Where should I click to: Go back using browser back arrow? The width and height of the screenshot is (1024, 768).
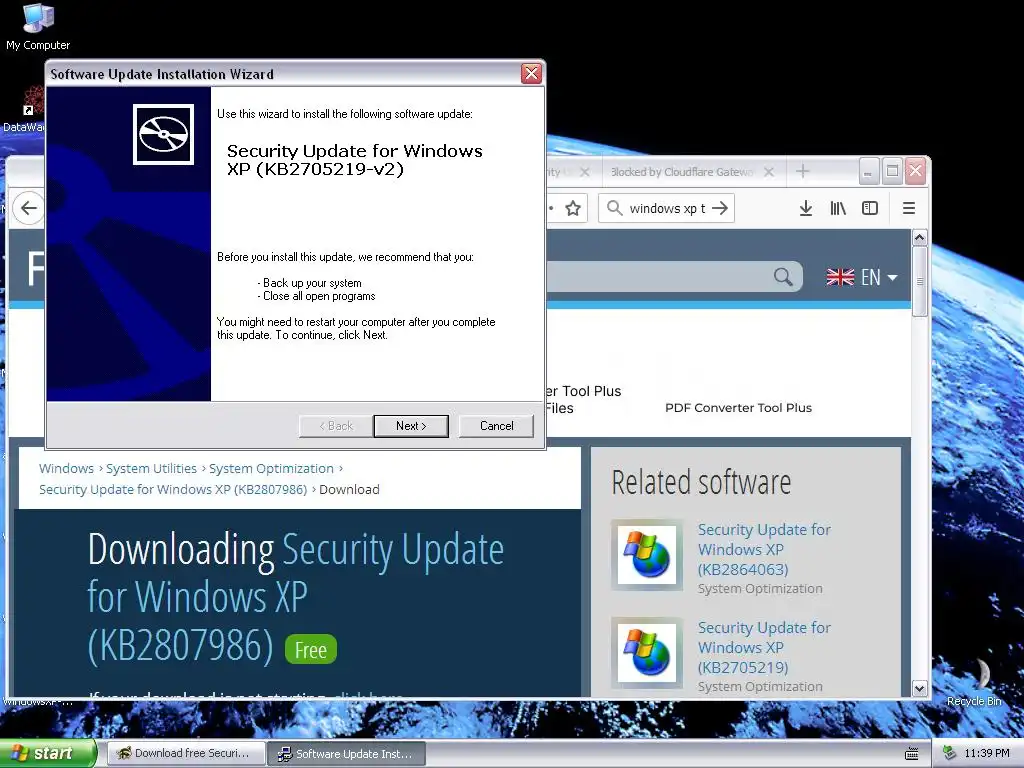click(x=29, y=208)
